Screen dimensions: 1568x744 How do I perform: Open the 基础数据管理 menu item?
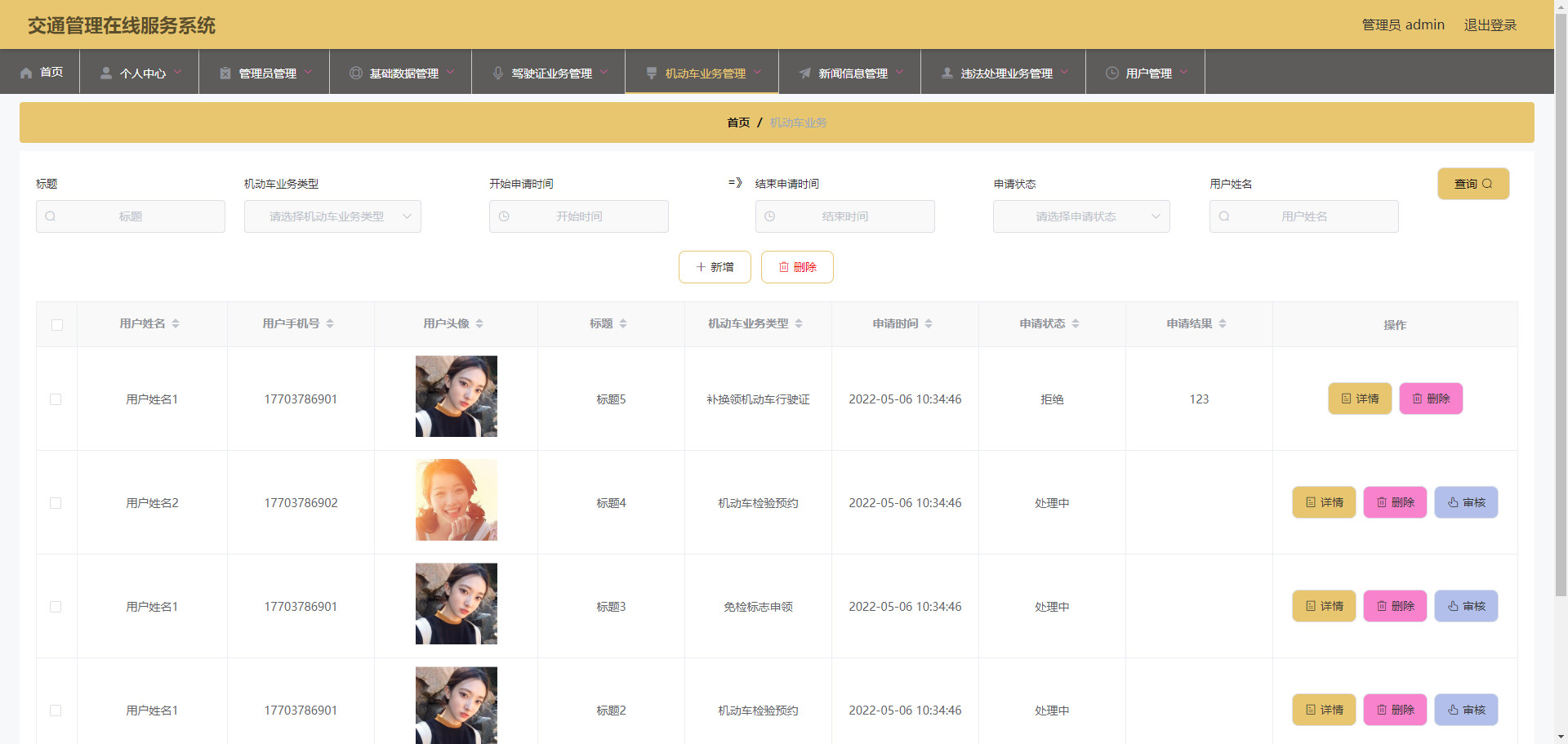click(x=401, y=72)
